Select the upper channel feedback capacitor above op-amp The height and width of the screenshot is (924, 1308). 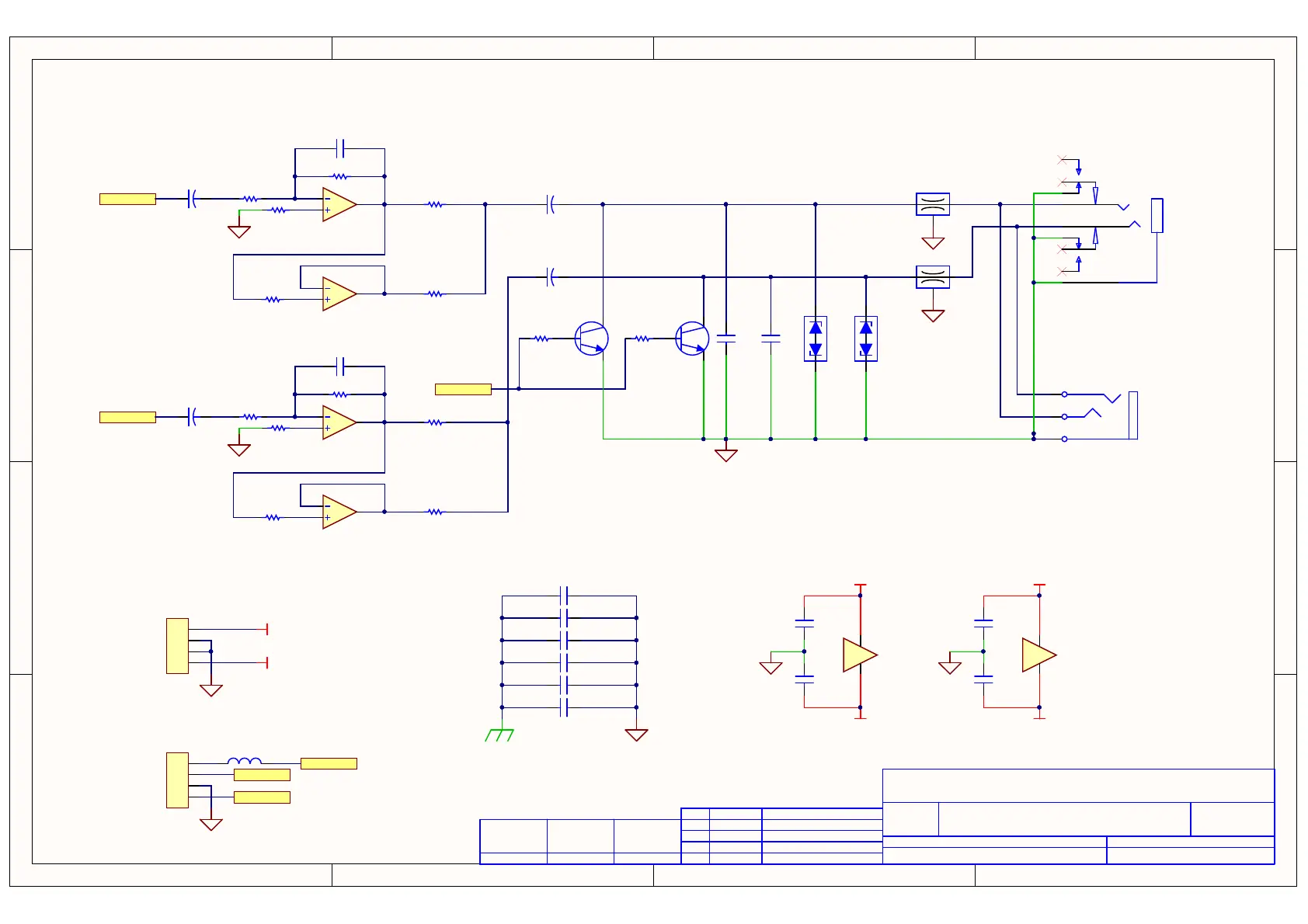(340, 148)
